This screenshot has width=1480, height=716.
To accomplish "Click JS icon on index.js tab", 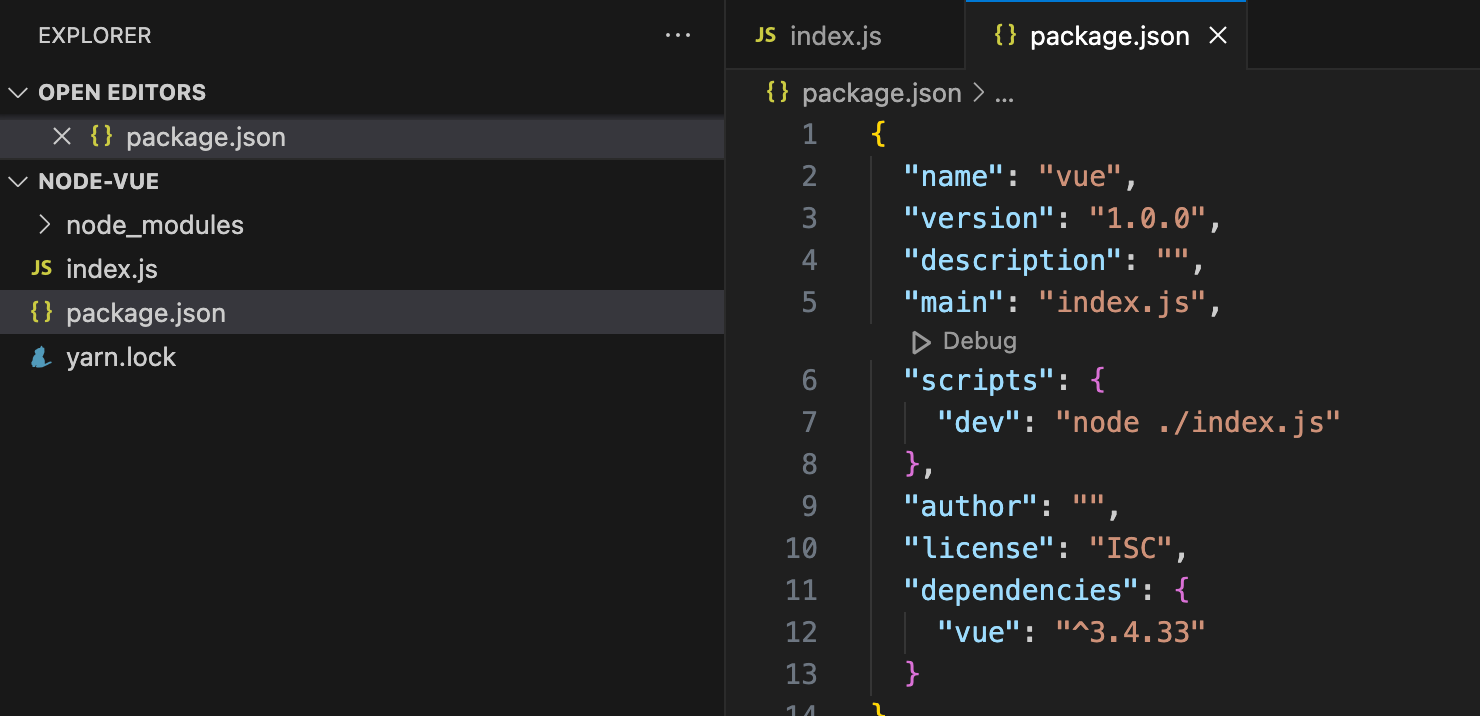I will pos(766,37).
